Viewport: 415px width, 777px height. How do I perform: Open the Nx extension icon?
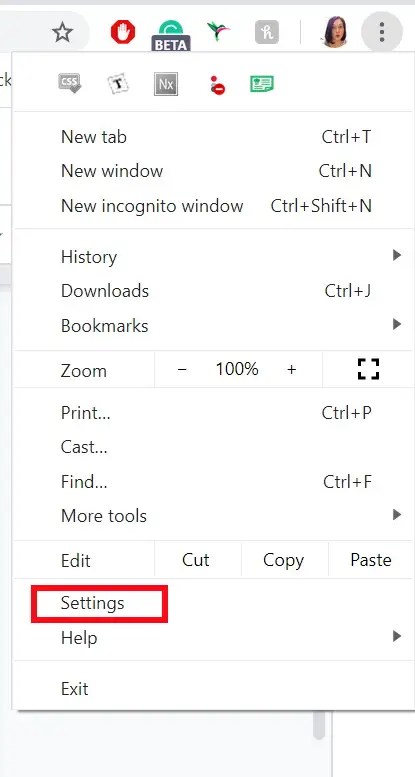(x=166, y=84)
